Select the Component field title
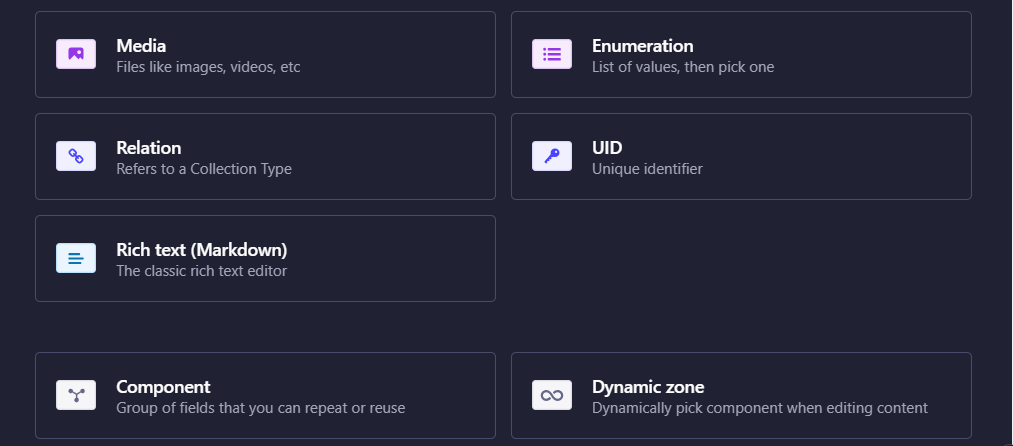The width and height of the screenshot is (1013, 446). [163, 387]
